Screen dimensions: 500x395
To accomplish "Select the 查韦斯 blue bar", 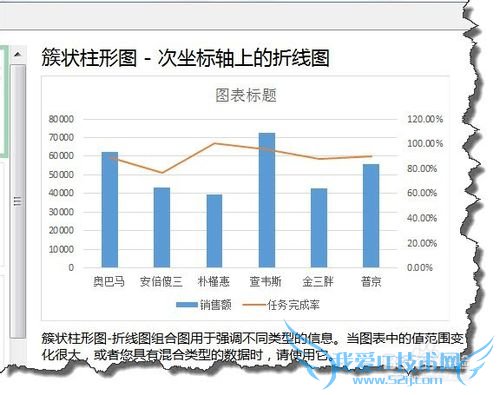I will (x=267, y=200).
